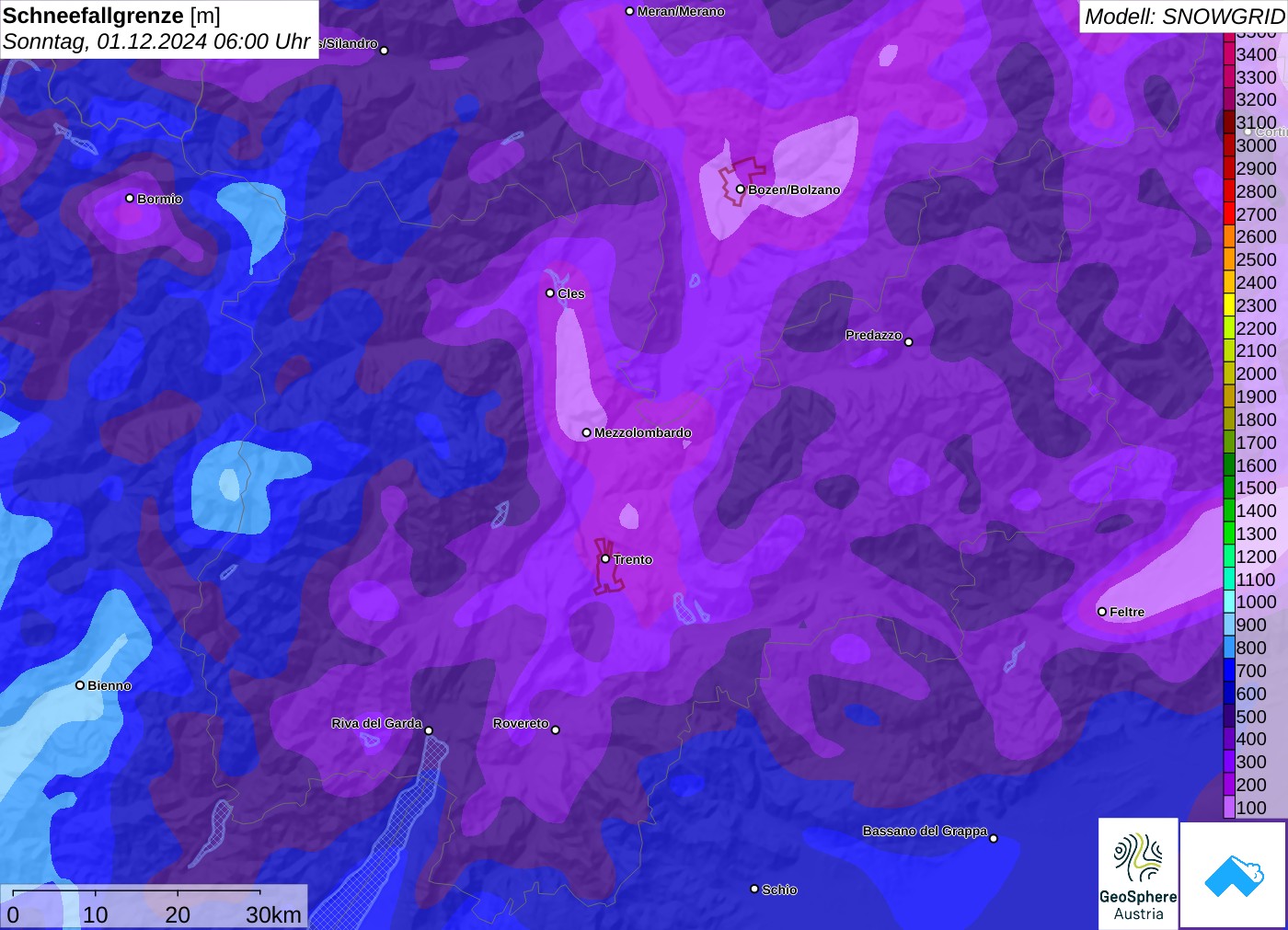The height and width of the screenshot is (930, 1288).
Task: Click the Bienno city label
Action: 109,685
